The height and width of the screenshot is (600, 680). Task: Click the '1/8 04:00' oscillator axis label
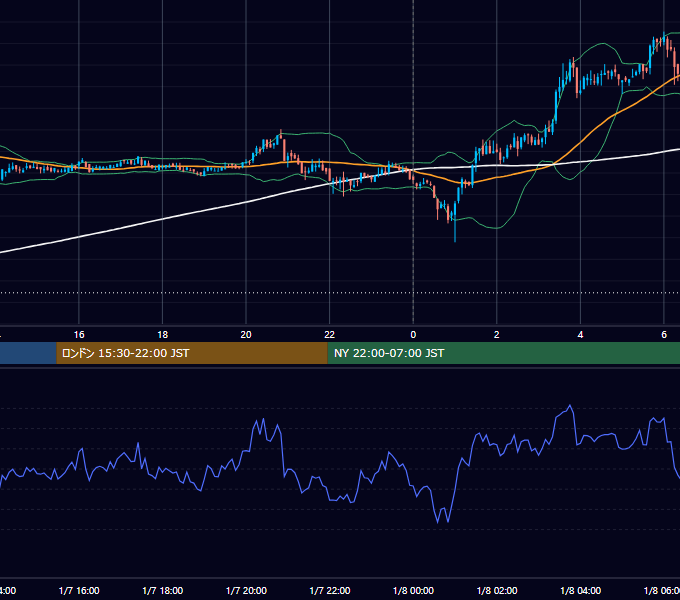pos(581,591)
